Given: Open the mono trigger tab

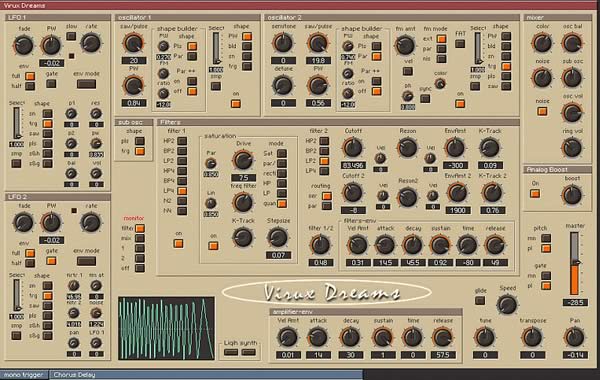Looking at the screenshot, I should point(24,375).
